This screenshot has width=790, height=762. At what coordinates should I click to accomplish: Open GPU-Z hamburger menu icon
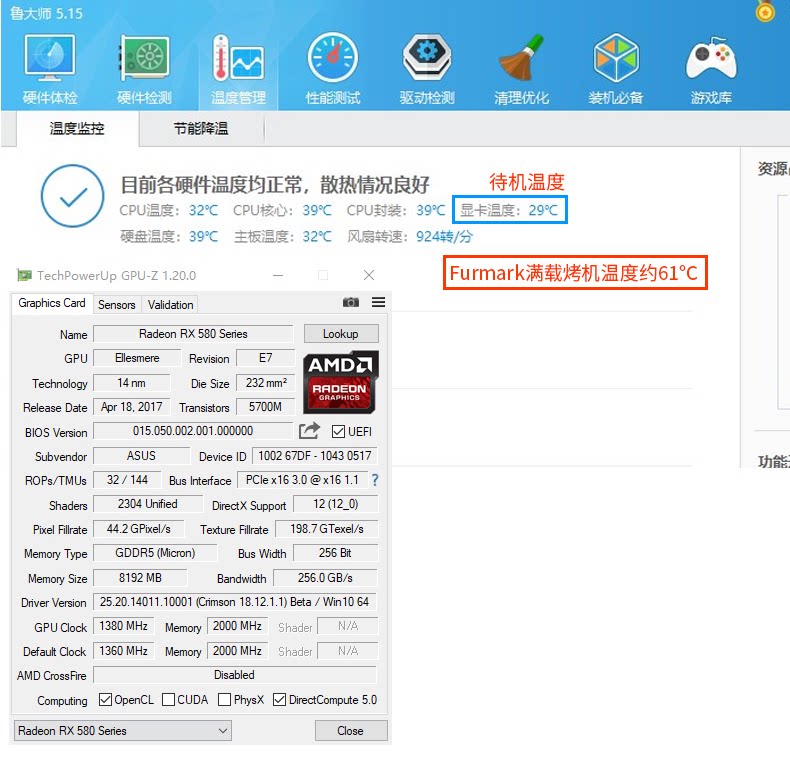click(x=378, y=302)
